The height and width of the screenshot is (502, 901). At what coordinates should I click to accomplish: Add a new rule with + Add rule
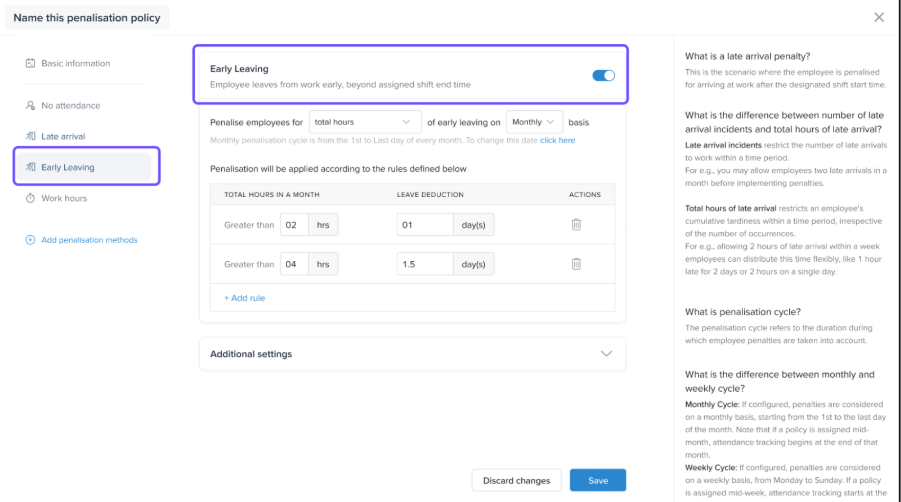tap(244, 298)
